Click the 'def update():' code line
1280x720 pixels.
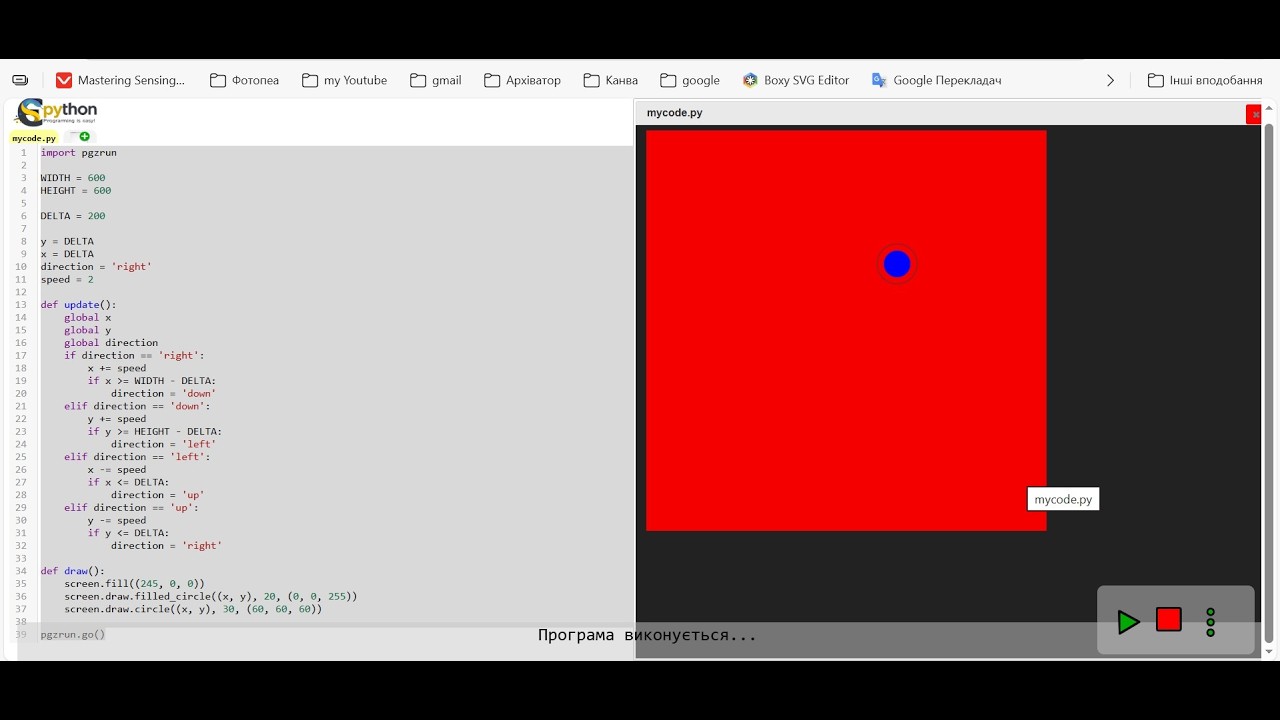click(78, 305)
